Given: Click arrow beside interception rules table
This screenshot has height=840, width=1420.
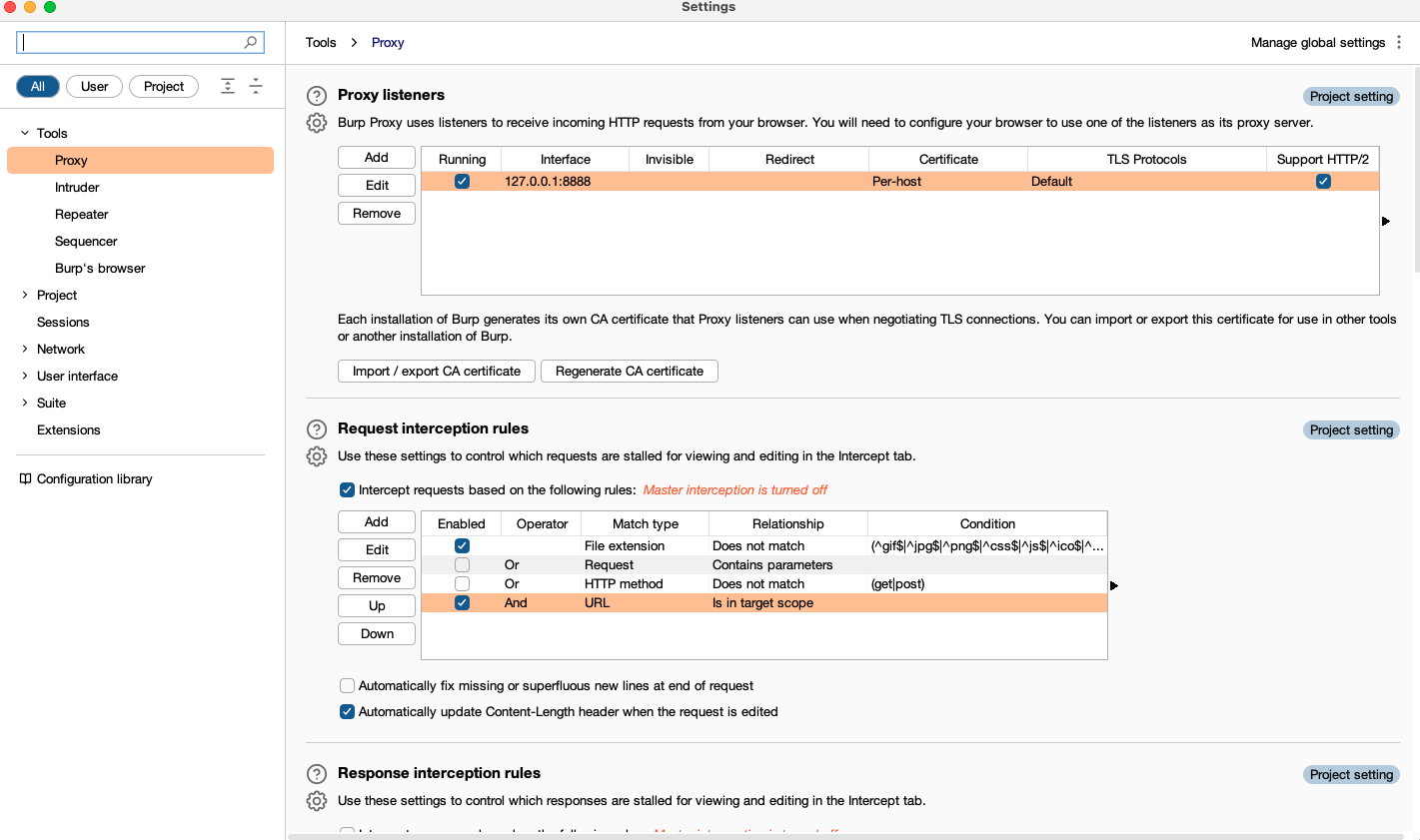Looking at the screenshot, I should click(x=1114, y=585).
